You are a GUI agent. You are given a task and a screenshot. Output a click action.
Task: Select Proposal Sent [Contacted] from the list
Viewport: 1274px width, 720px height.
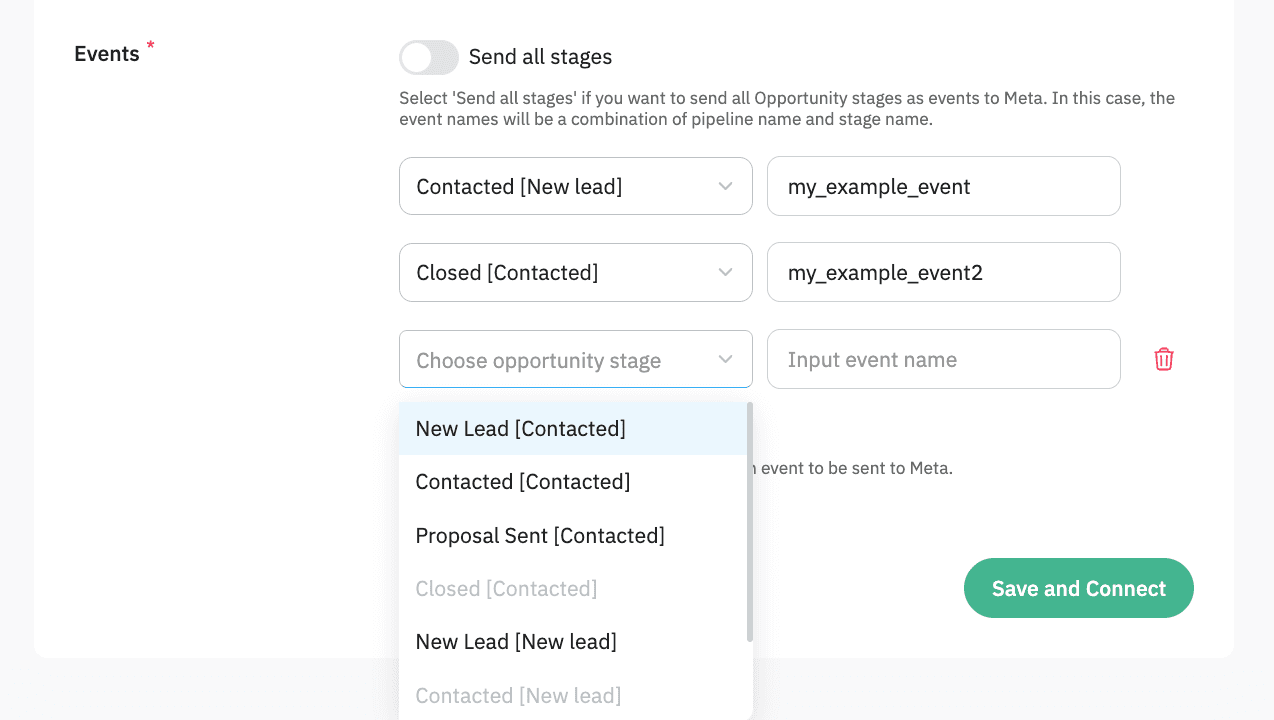click(540, 535)
